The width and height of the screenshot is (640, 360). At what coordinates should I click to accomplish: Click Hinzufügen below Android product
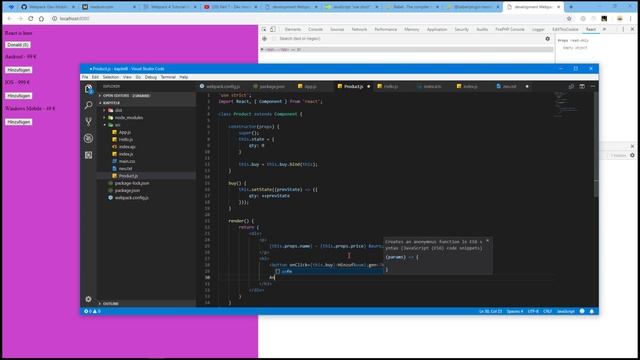coord(19,70)
